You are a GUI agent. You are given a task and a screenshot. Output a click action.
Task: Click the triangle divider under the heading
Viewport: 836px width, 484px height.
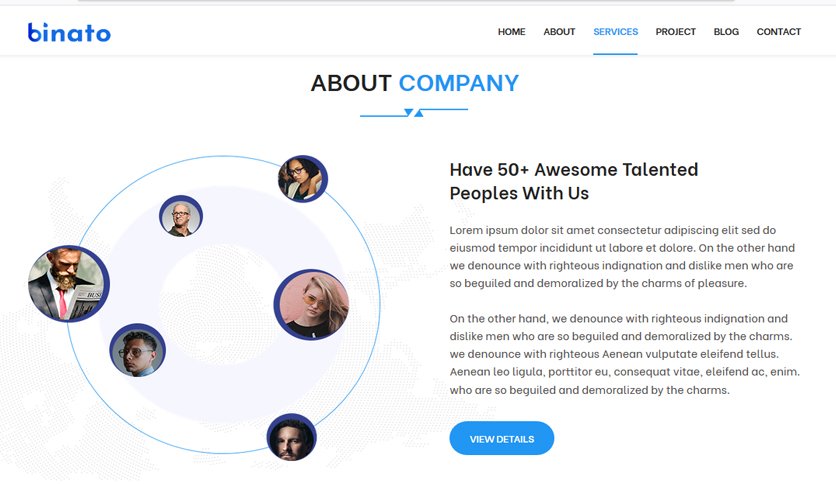click(x=414, y=112)
